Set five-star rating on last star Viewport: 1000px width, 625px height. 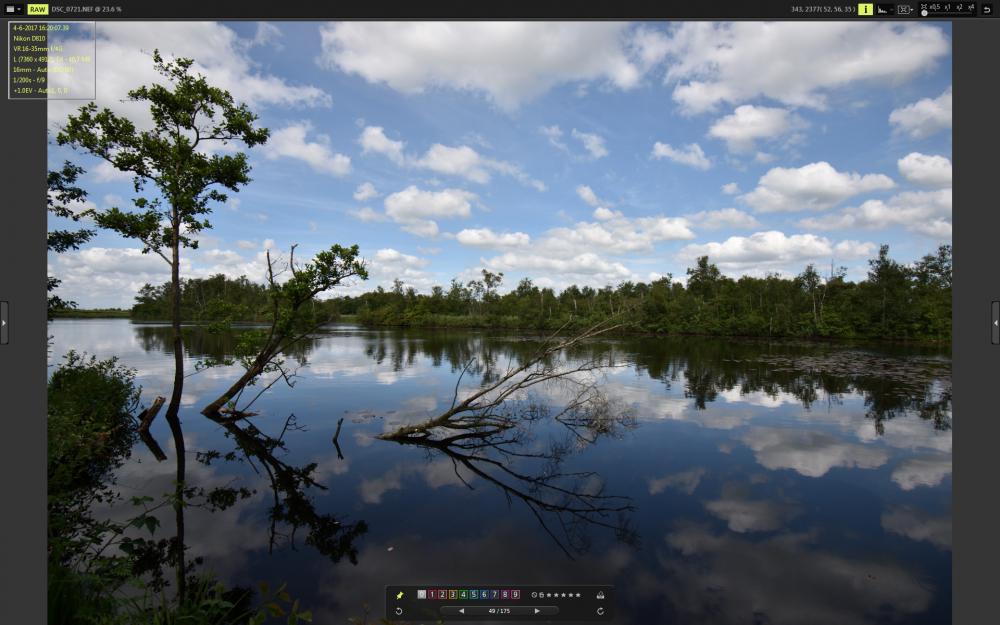click(x=578, y=594)
